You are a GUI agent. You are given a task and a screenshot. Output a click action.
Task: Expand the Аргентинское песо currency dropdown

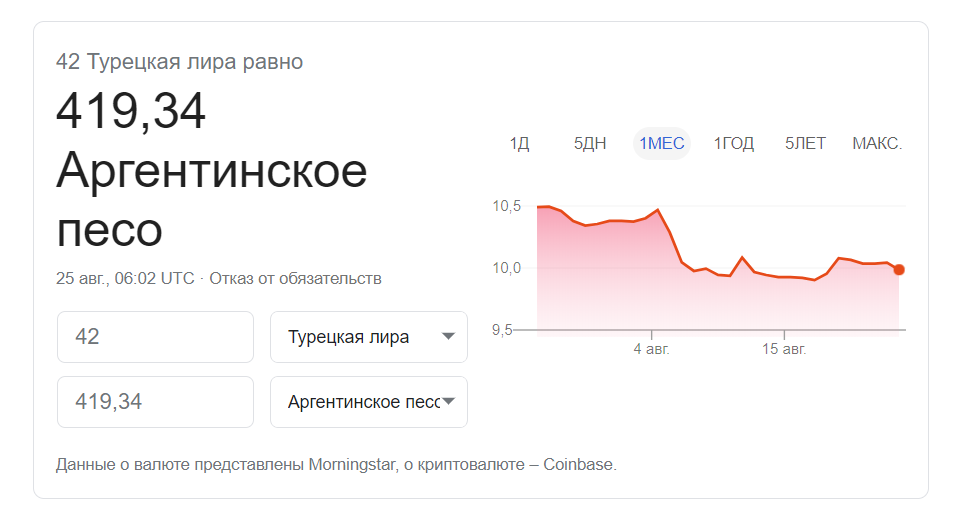(368, 402)
